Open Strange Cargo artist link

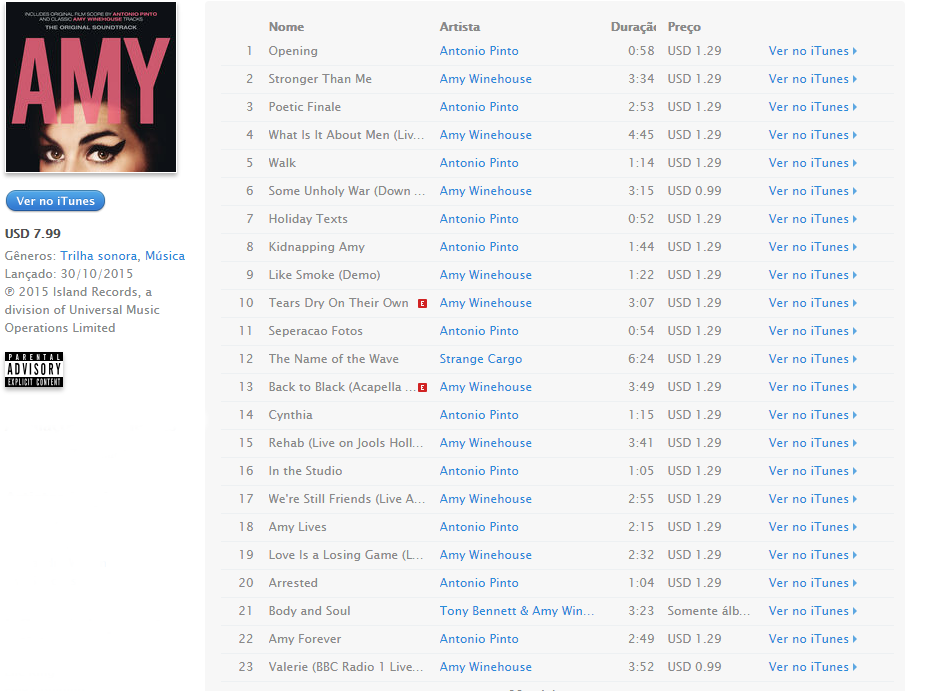(481, 359)
